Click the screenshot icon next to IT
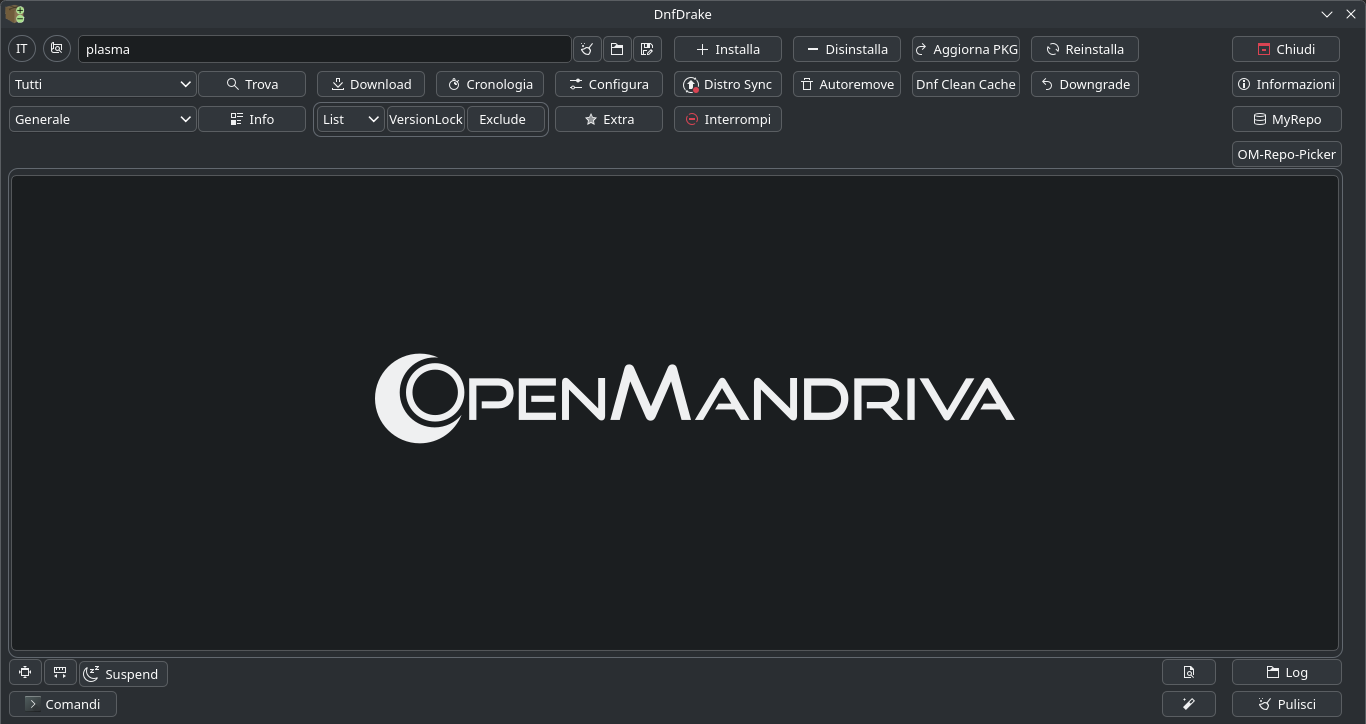This screenshot has width=1366, height=724. pyautogui.click(x=57, y=49)
